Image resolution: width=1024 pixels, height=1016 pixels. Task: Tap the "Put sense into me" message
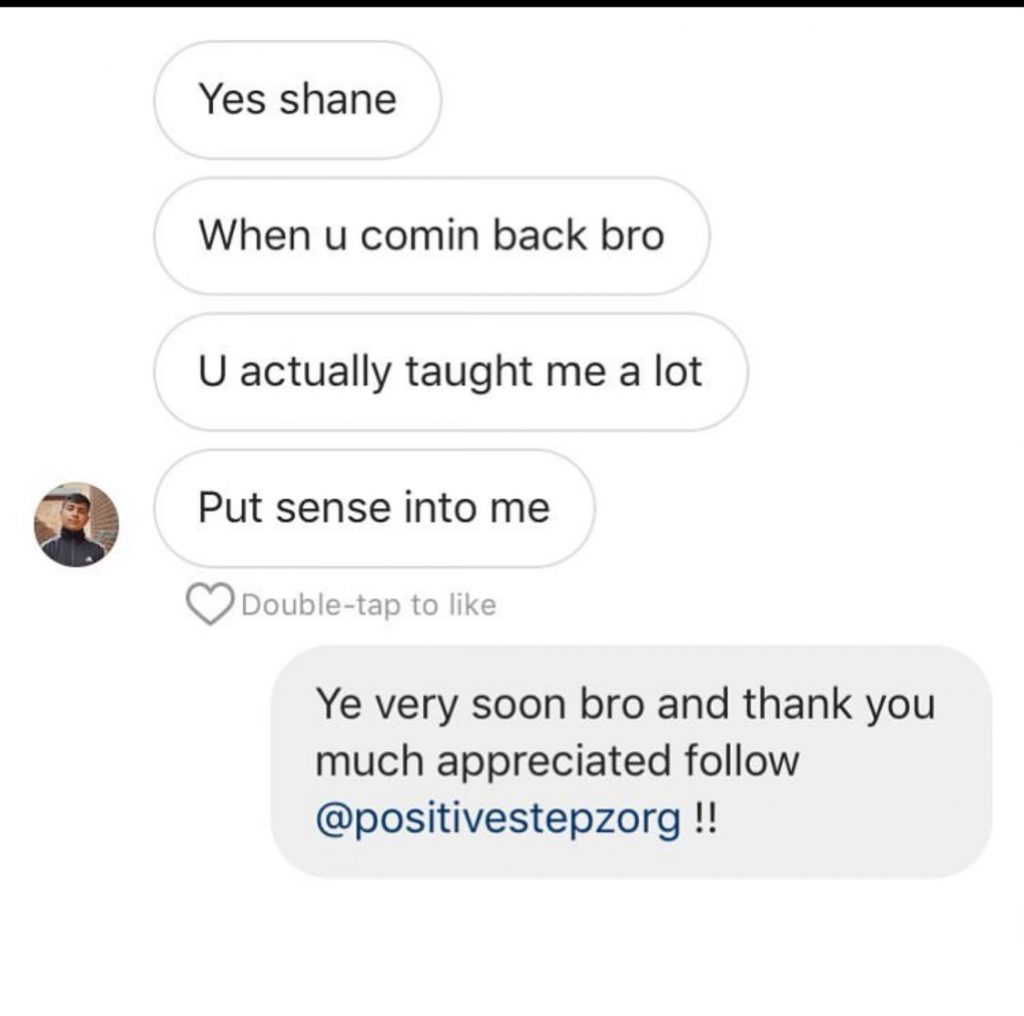374,508
